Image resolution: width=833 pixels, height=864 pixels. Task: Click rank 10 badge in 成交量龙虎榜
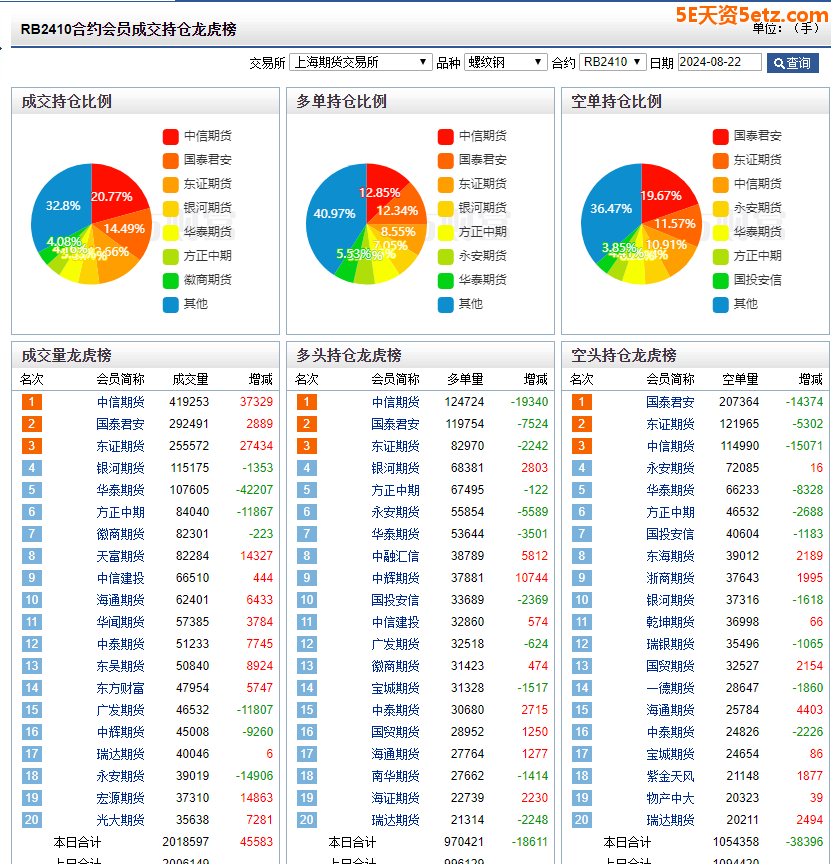pyautogui.click(x=31, y=600)
